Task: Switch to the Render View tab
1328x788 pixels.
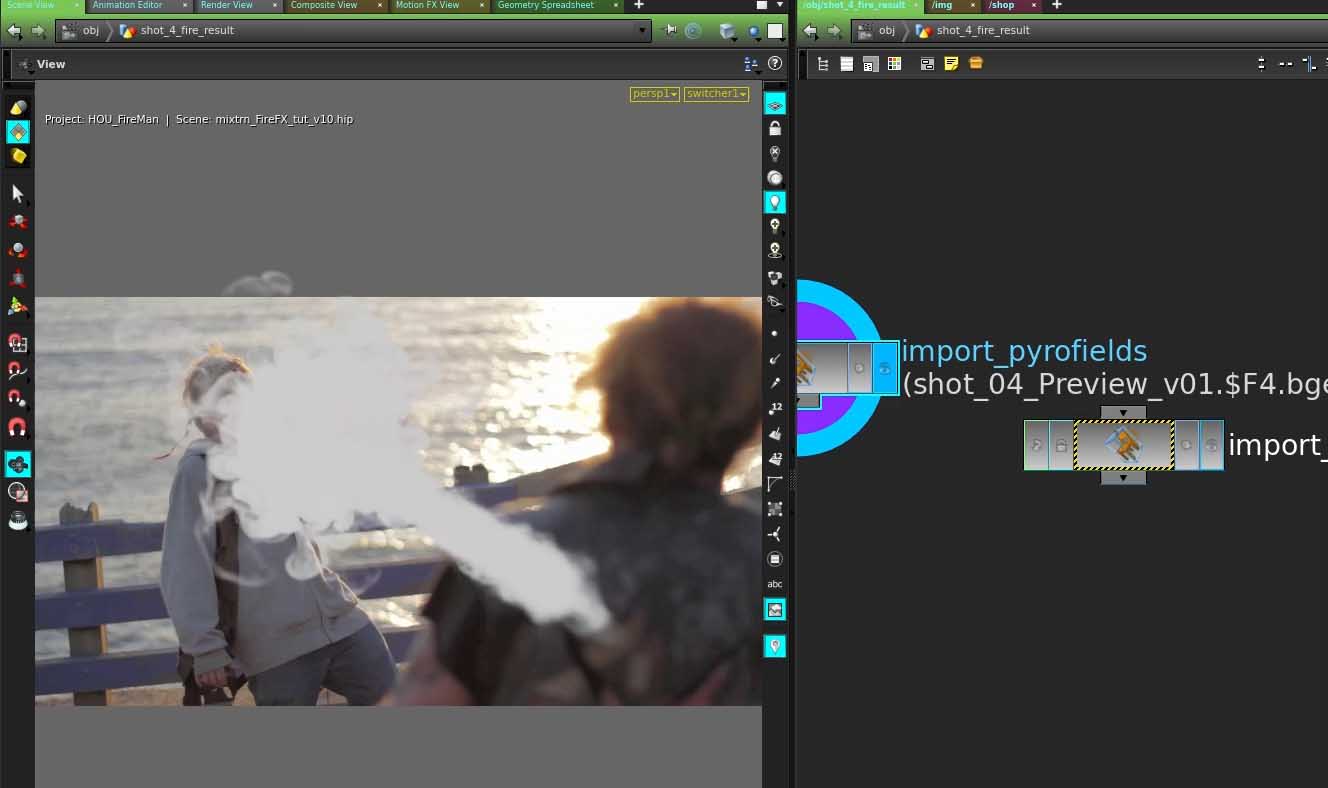Action: (x=227, y=6)
